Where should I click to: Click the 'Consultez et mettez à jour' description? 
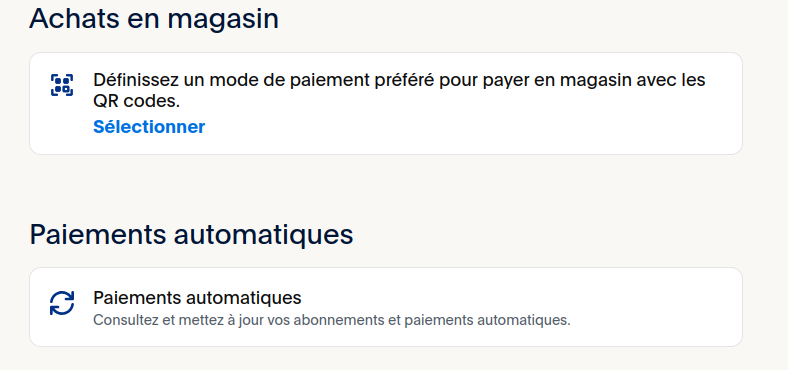point(332,320)
